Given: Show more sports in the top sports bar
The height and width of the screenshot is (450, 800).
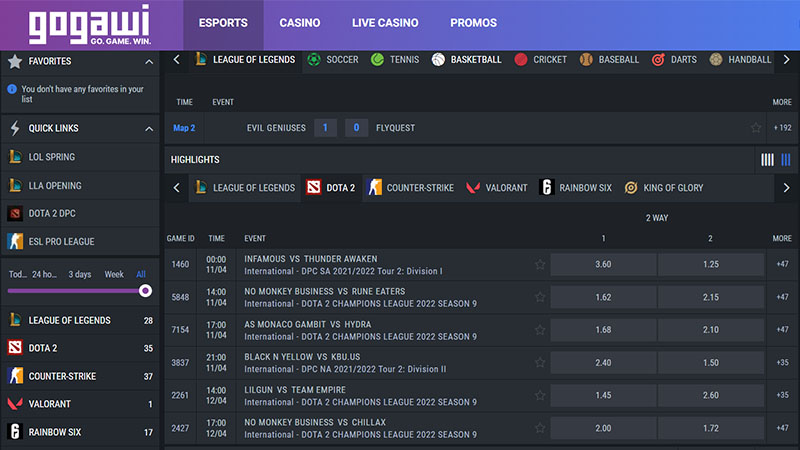Looking at the screenshot, I should coord(786,60).
